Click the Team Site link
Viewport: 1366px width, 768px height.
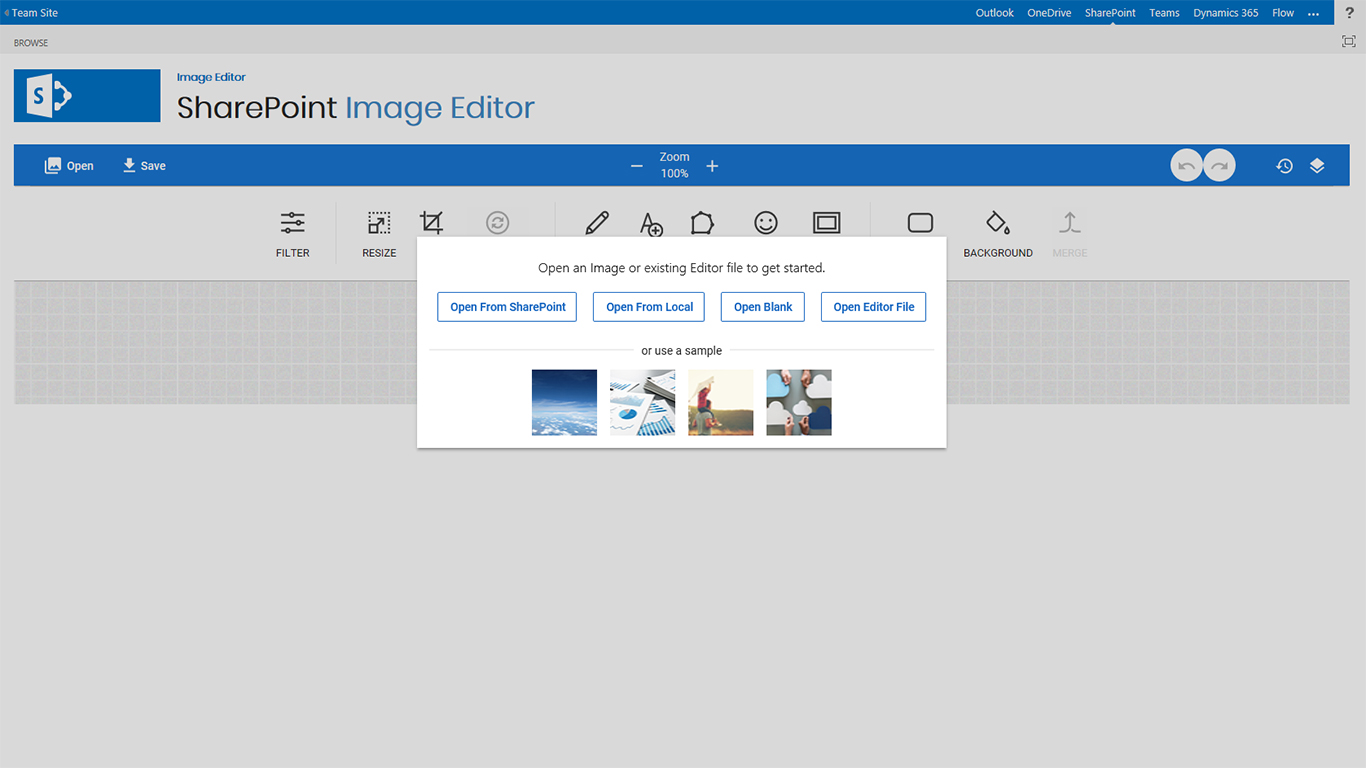pyautogui.click(x=35, y=13)
